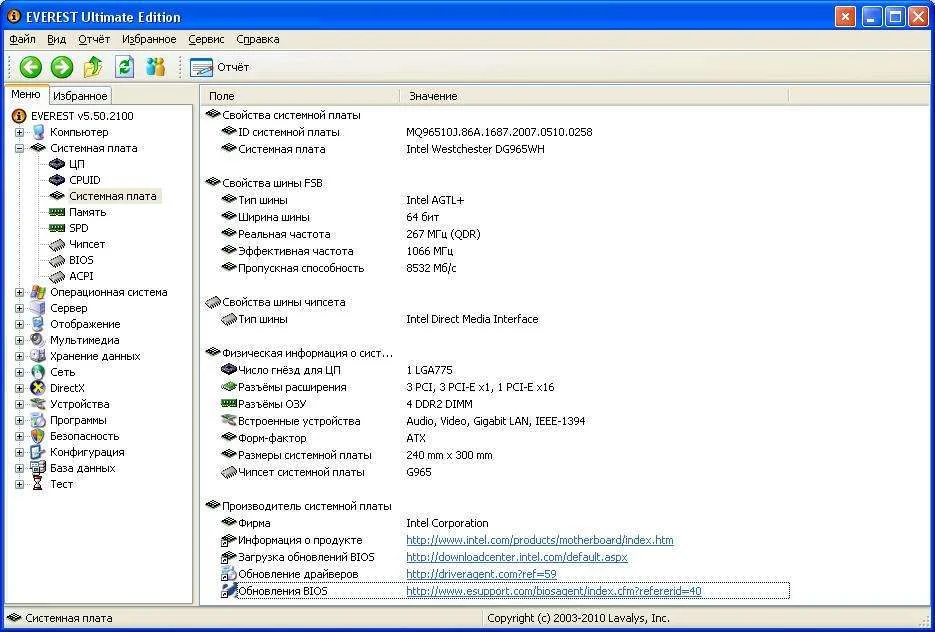Click the Компьютер icon in the tree
This screenshot has width=935, height=632.
pos(38,132)
